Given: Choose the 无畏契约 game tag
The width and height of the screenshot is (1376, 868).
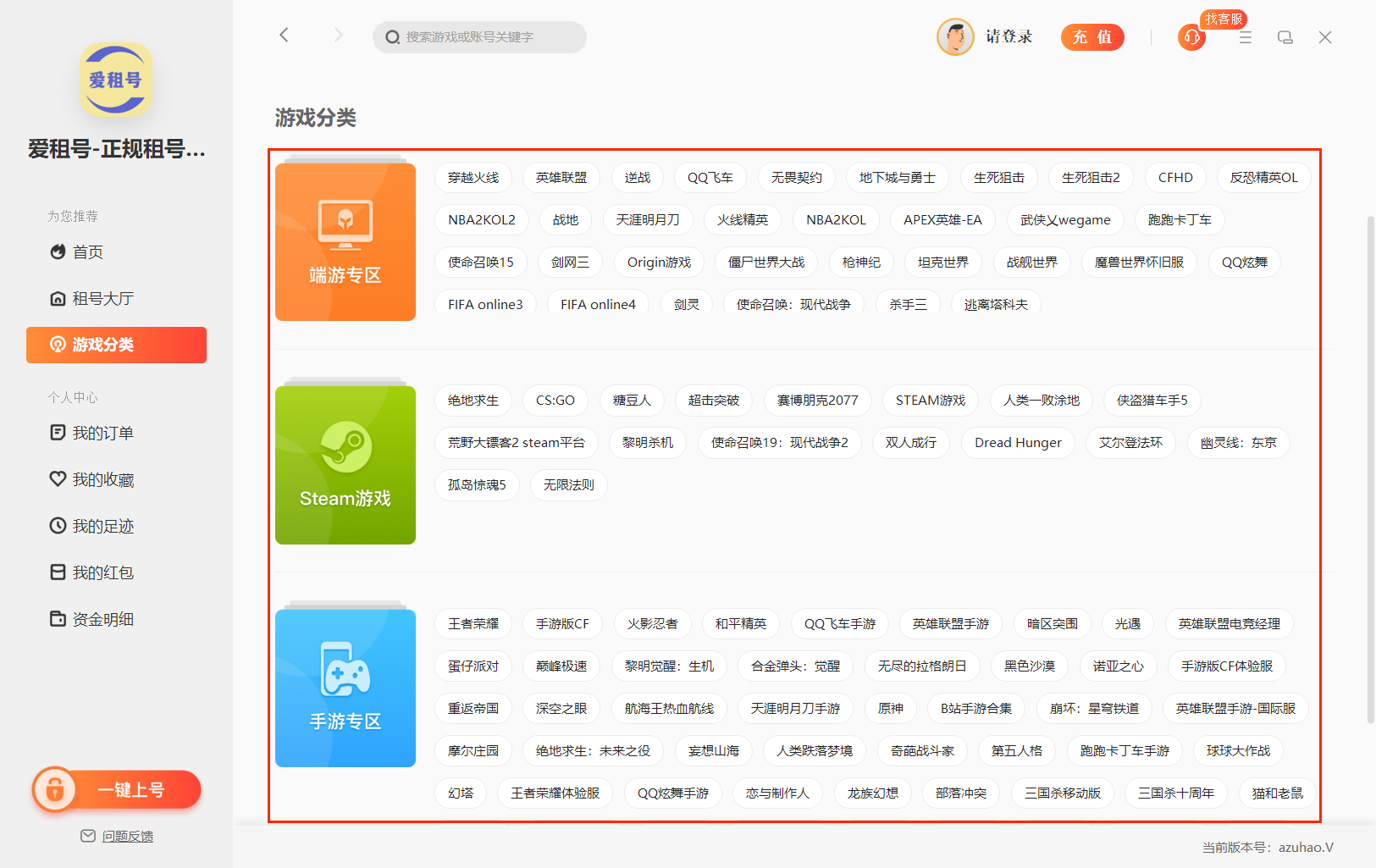Looking at the screenshot, I should click(797, 178).
